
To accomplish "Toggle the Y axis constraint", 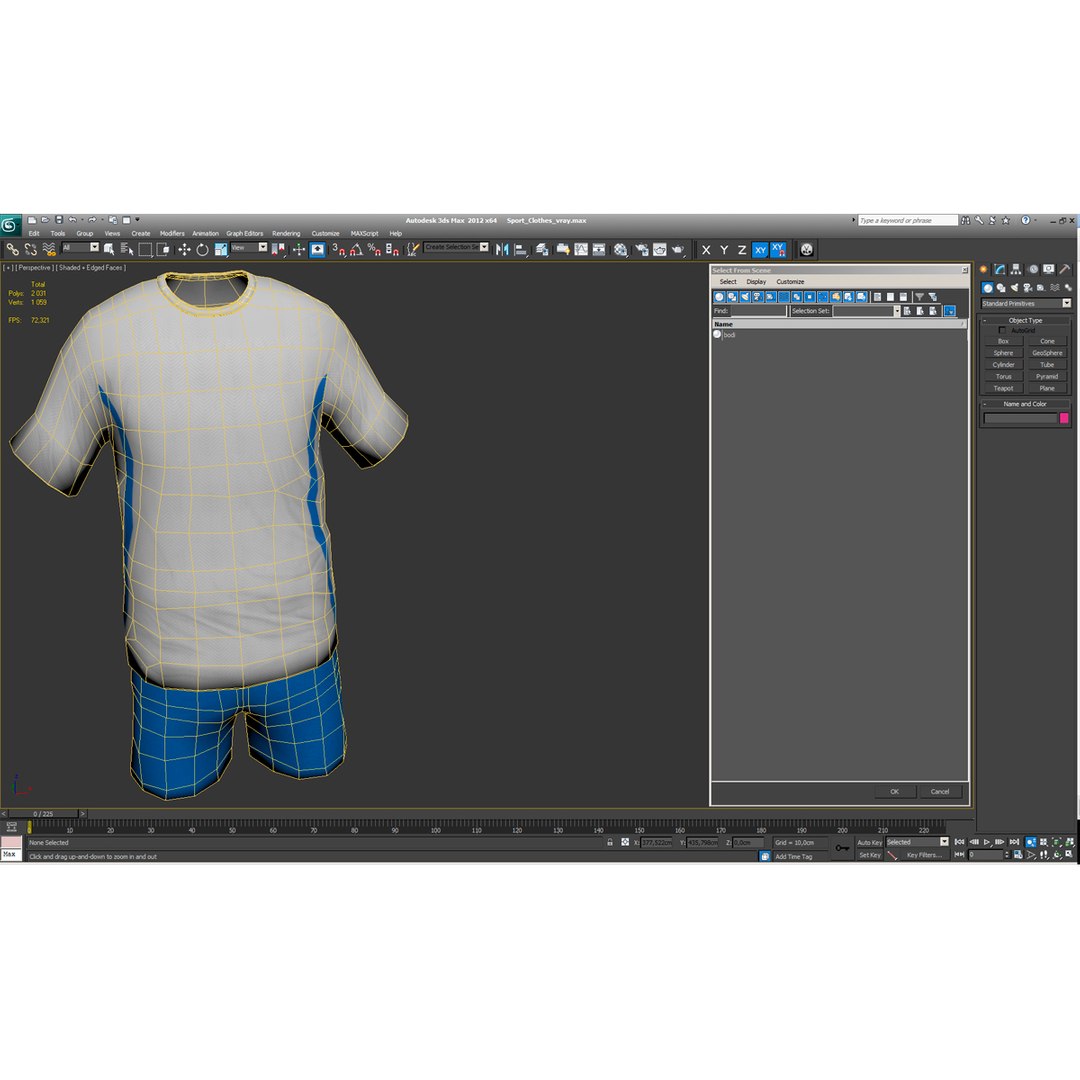I will (724, 250).
